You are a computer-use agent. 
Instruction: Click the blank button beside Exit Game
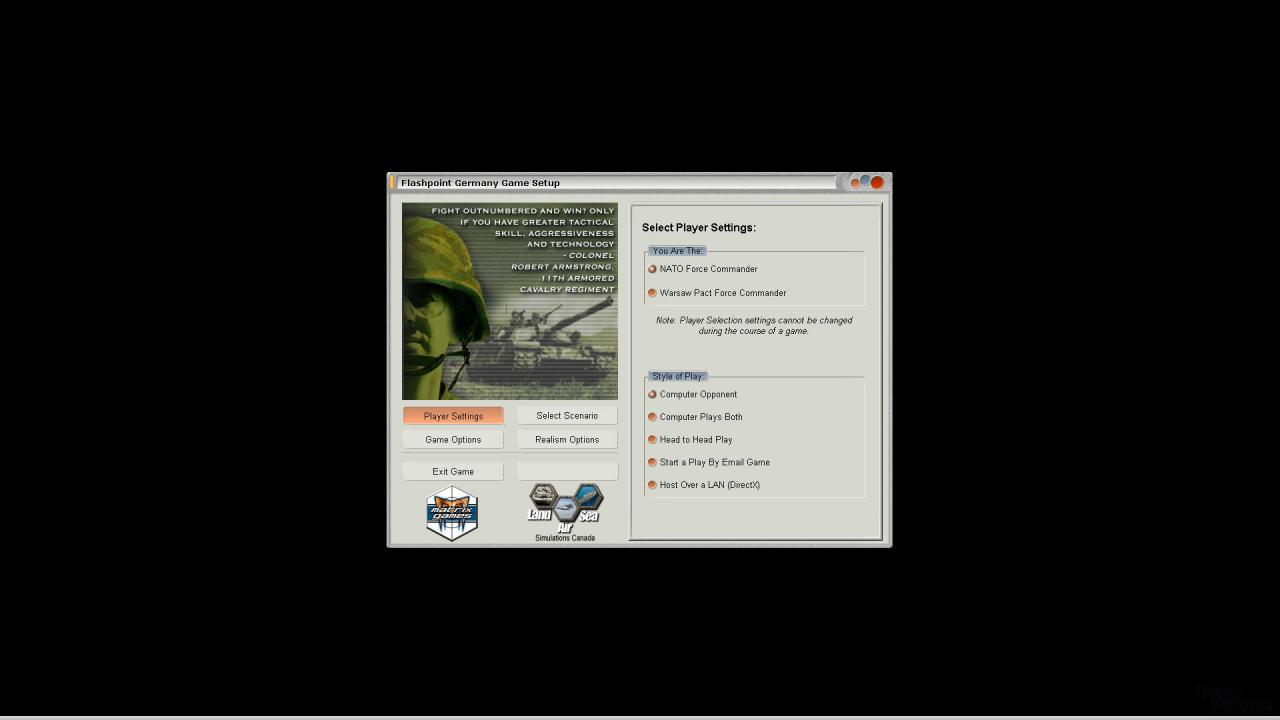click(567, 472)
